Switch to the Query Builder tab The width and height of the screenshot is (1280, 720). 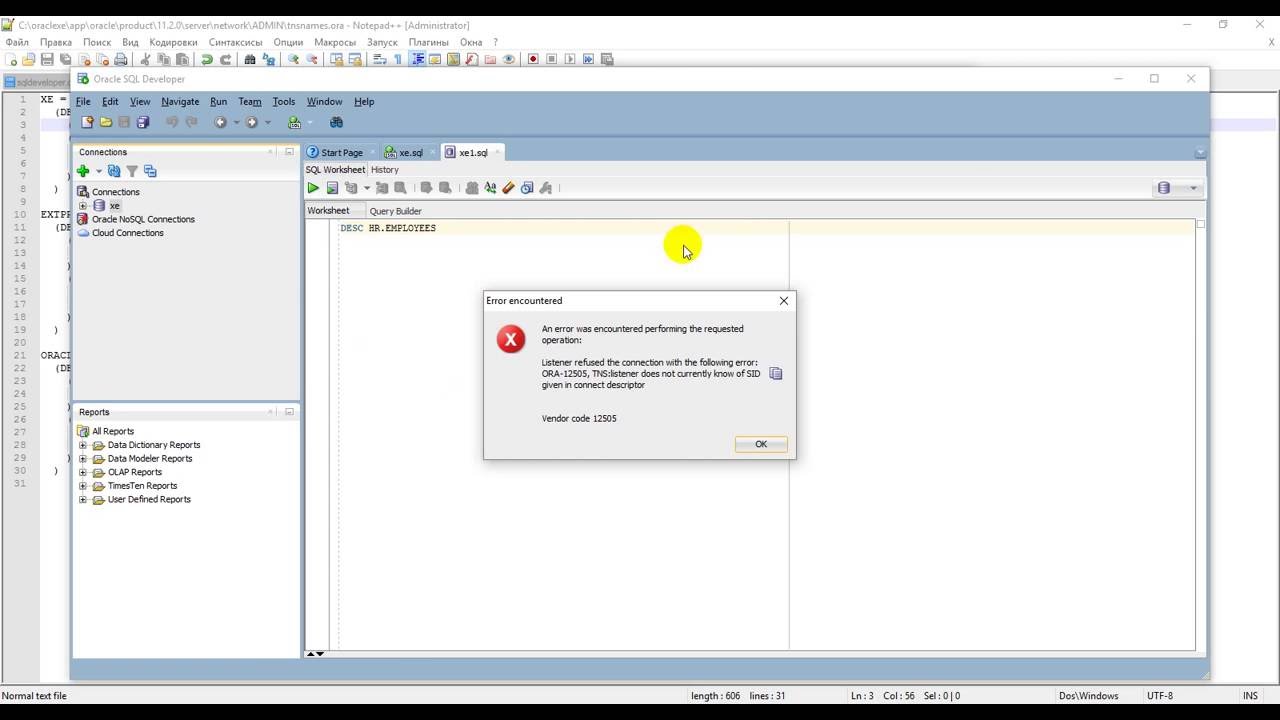tap(395, 211)
